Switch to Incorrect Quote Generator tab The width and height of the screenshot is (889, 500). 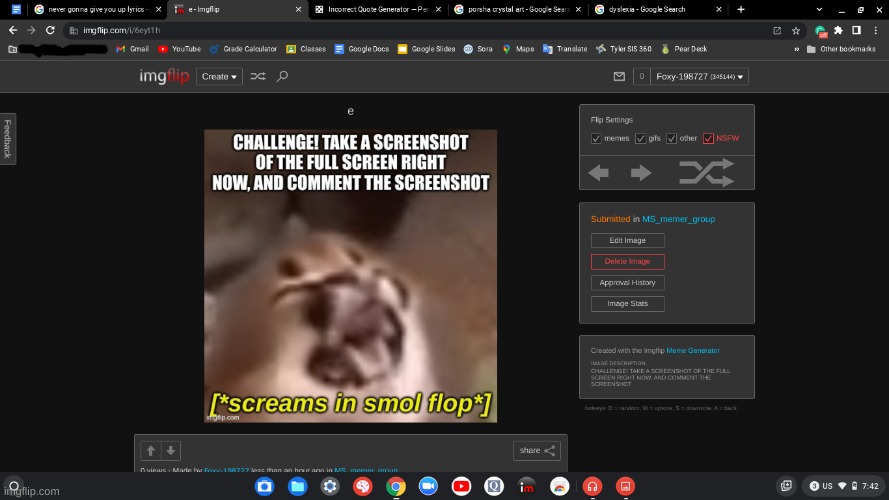coord(378,9)
